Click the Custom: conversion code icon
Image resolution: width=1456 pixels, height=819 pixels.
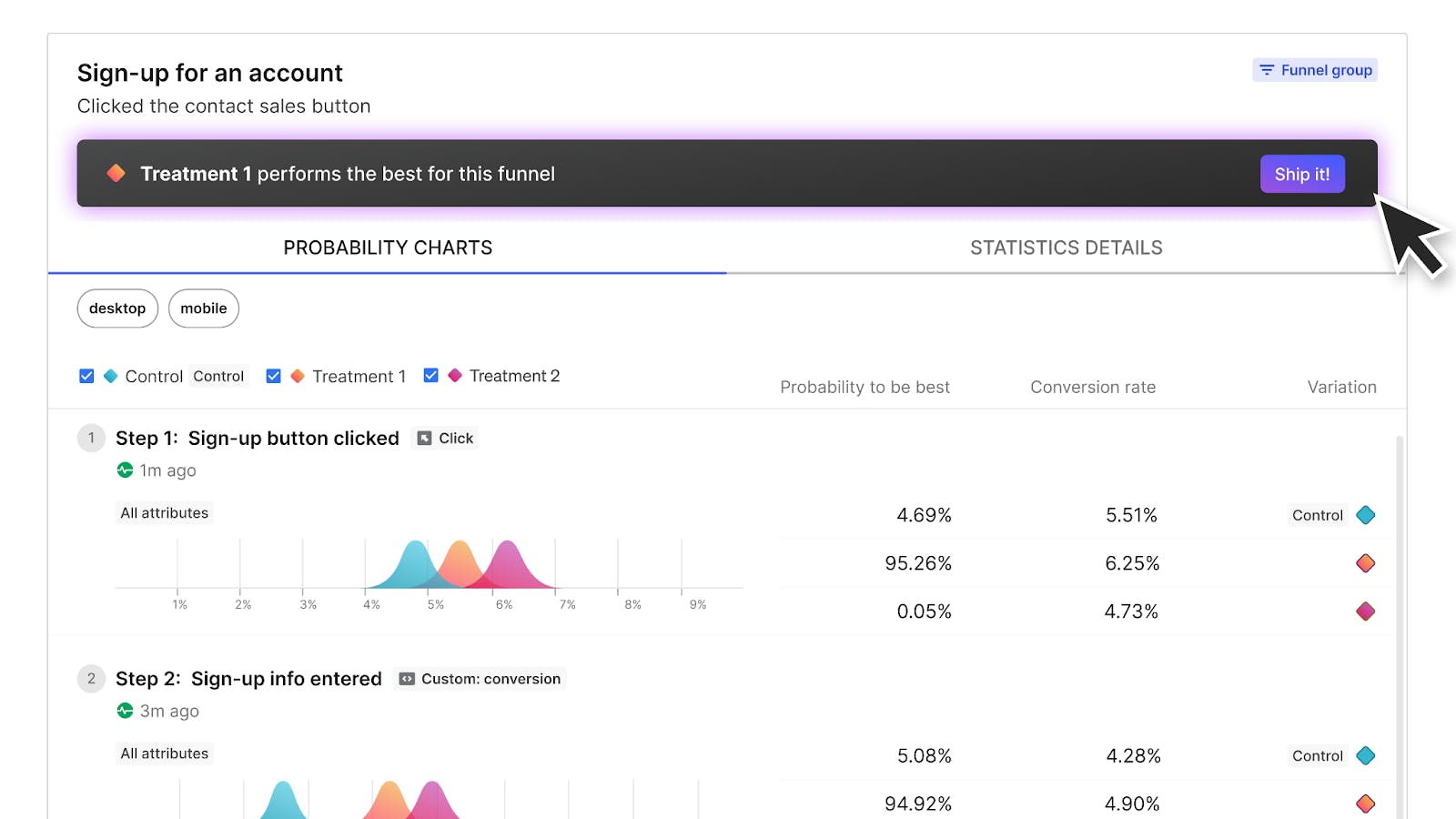pos(407,679)
